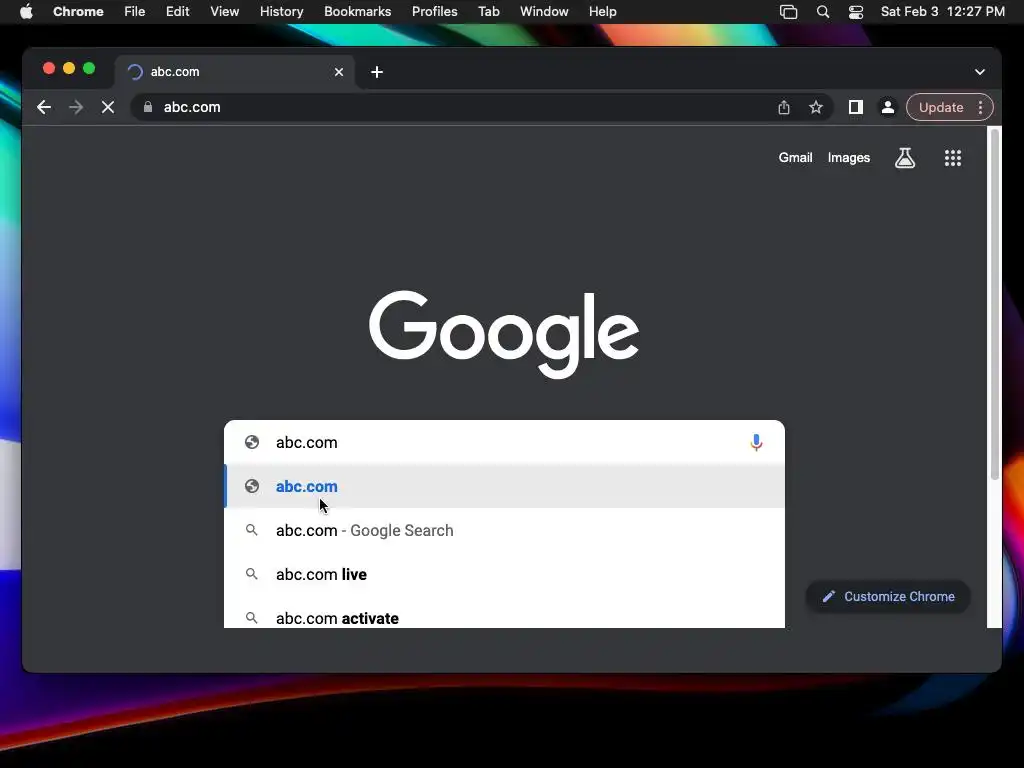Click the Update button
The image size is (1024, 768).
coord(940,107)
